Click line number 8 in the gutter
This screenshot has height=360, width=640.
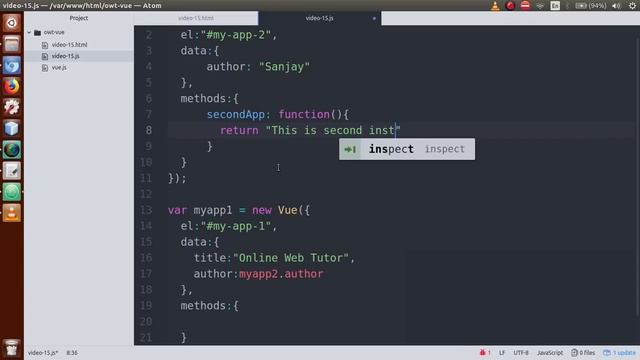[x=149, y=130]
